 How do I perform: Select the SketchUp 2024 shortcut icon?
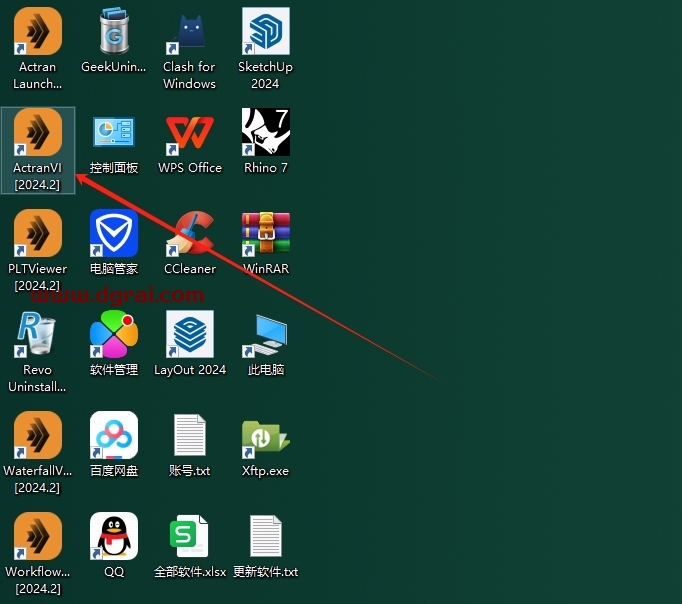coord(266,31)
